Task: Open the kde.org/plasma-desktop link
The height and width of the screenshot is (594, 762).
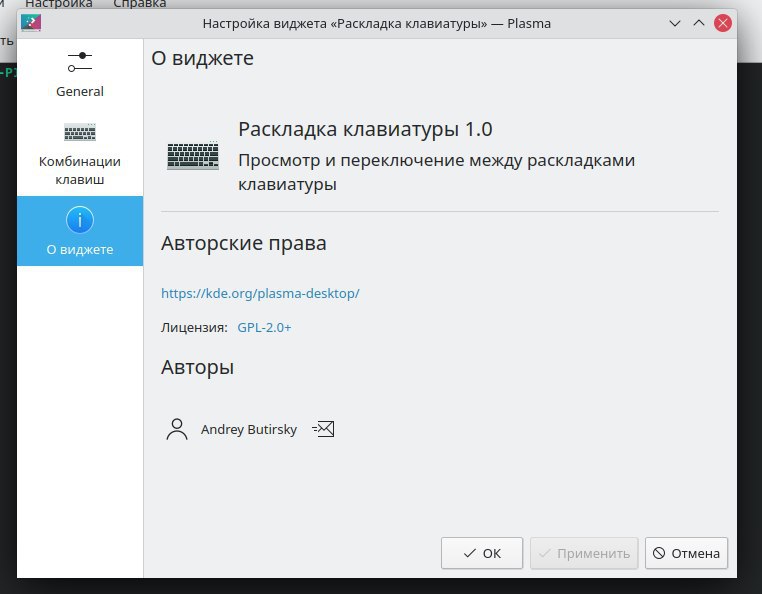Action: (x=260, y=293)
